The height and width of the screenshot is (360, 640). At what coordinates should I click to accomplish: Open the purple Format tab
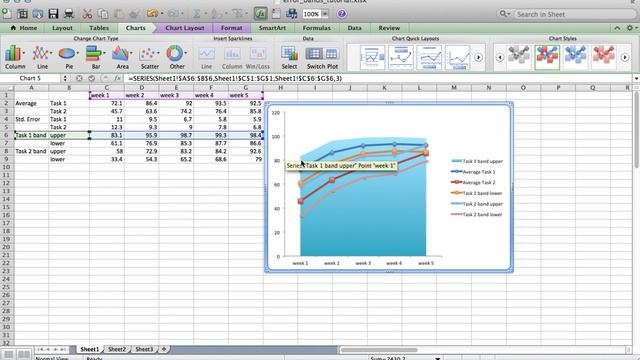tap(231, 28)
